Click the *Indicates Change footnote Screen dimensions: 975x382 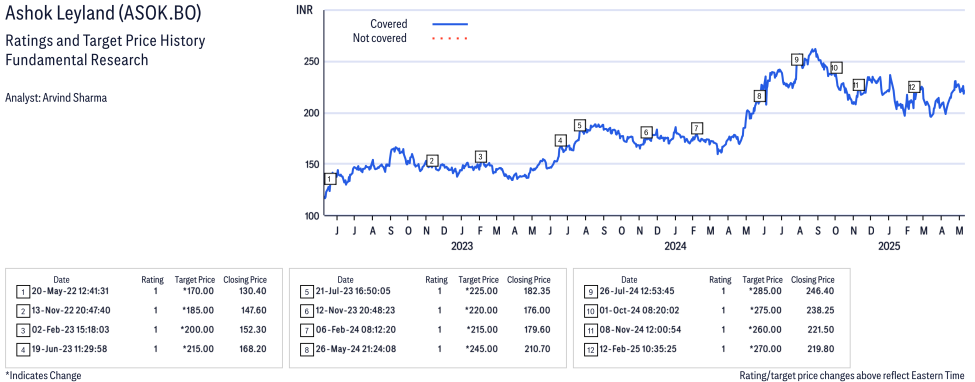point(43,376)
